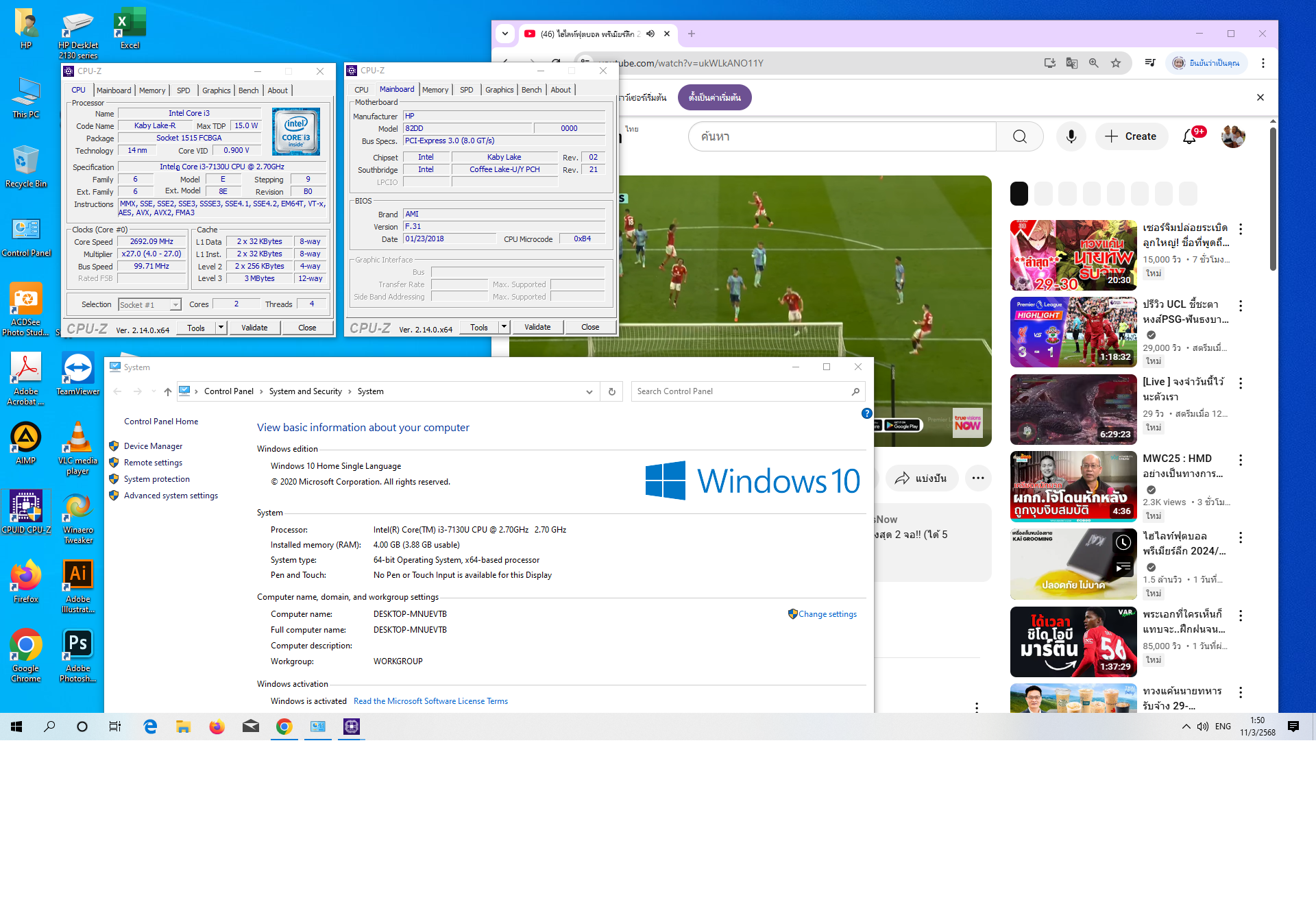Viewport: 1316px width, 913px height.
Task: Open Google Chrome desktop shortcut
Action: coord(26,656)
